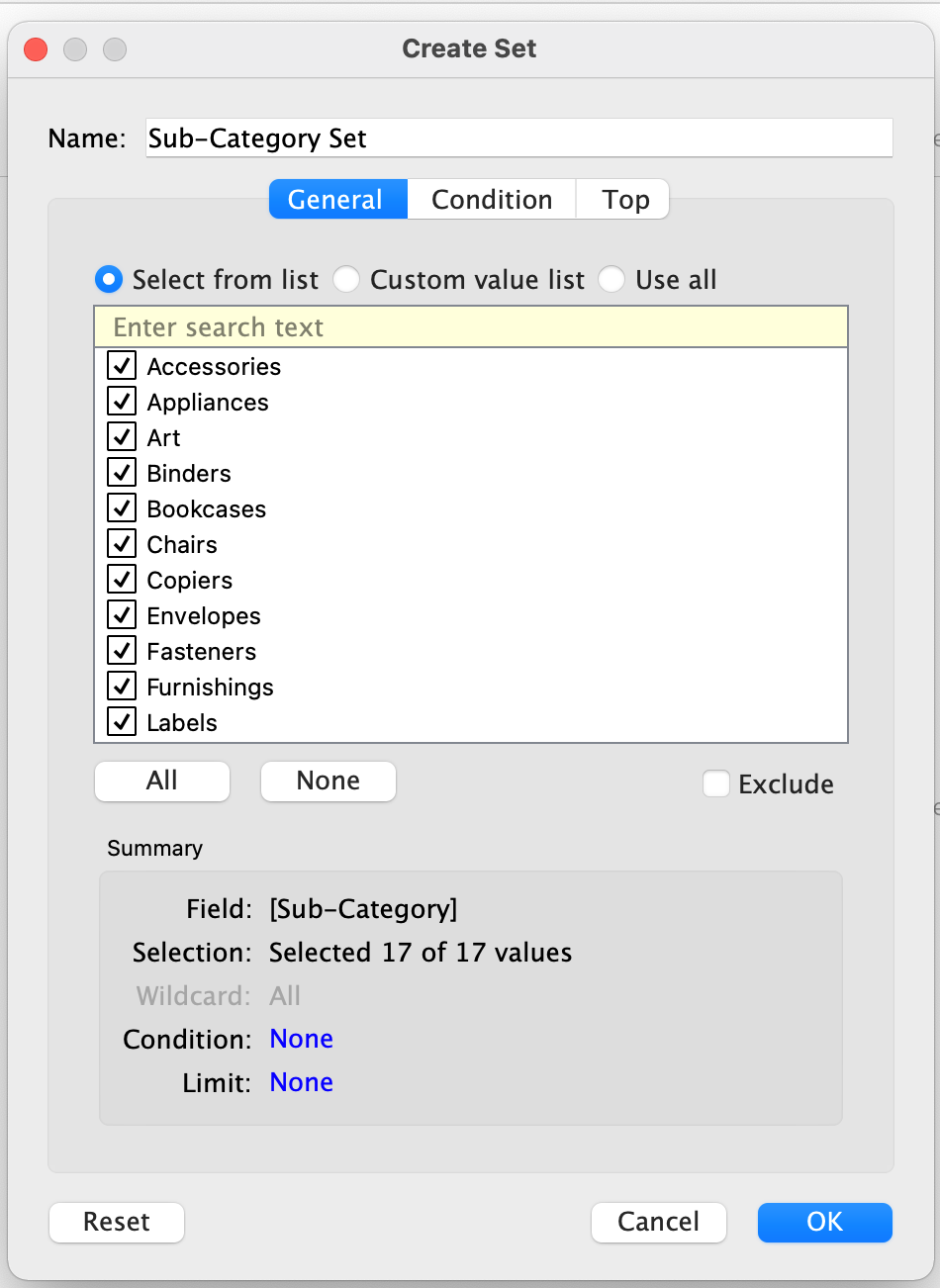Click the Condition None link in Summary
The width and height of the screenshot is (940, 1288).
[301, 1039]
